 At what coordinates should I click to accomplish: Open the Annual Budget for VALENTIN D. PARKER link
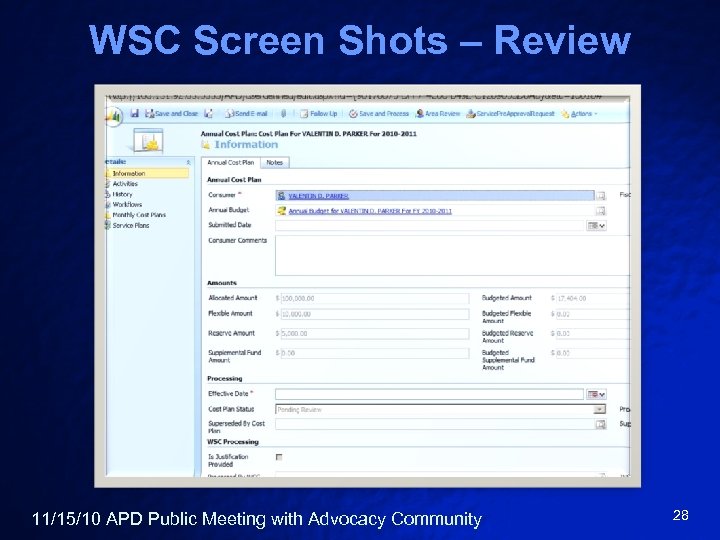click(x=370, y=211)
